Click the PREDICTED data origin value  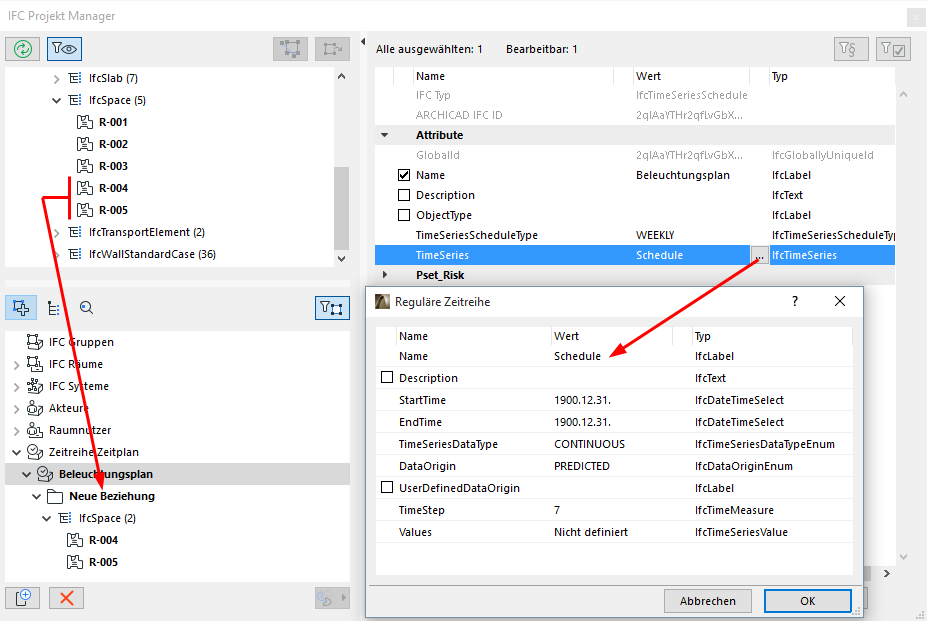[582, 466]
